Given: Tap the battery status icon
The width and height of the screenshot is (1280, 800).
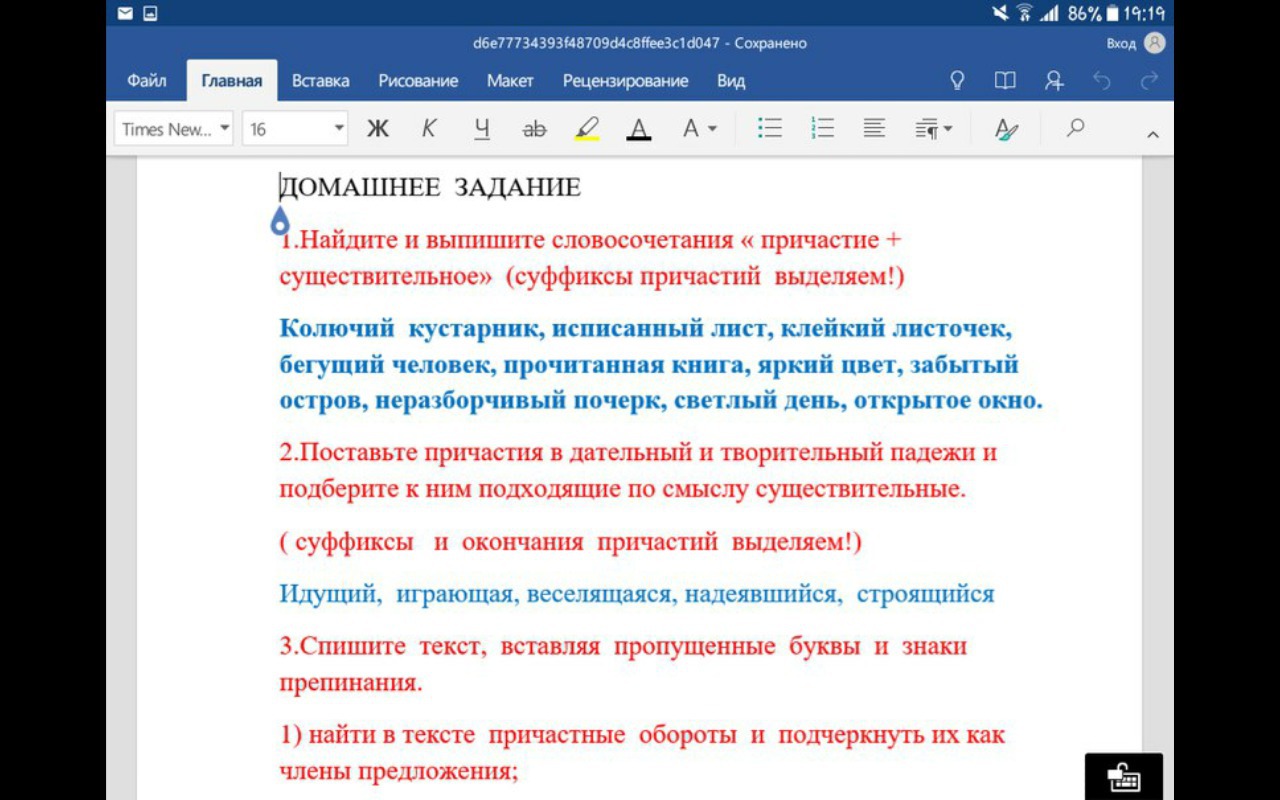Looking at the screenshot, I should 1111,13.
